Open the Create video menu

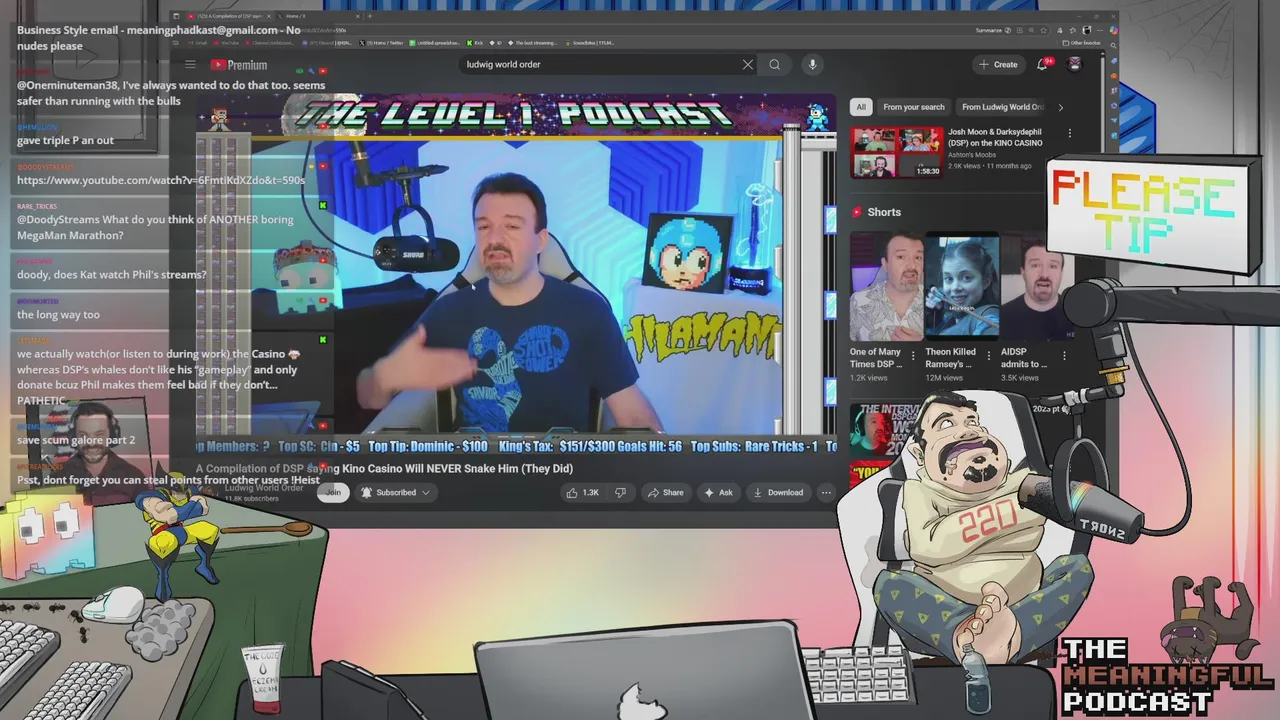[x=998, y=64]
